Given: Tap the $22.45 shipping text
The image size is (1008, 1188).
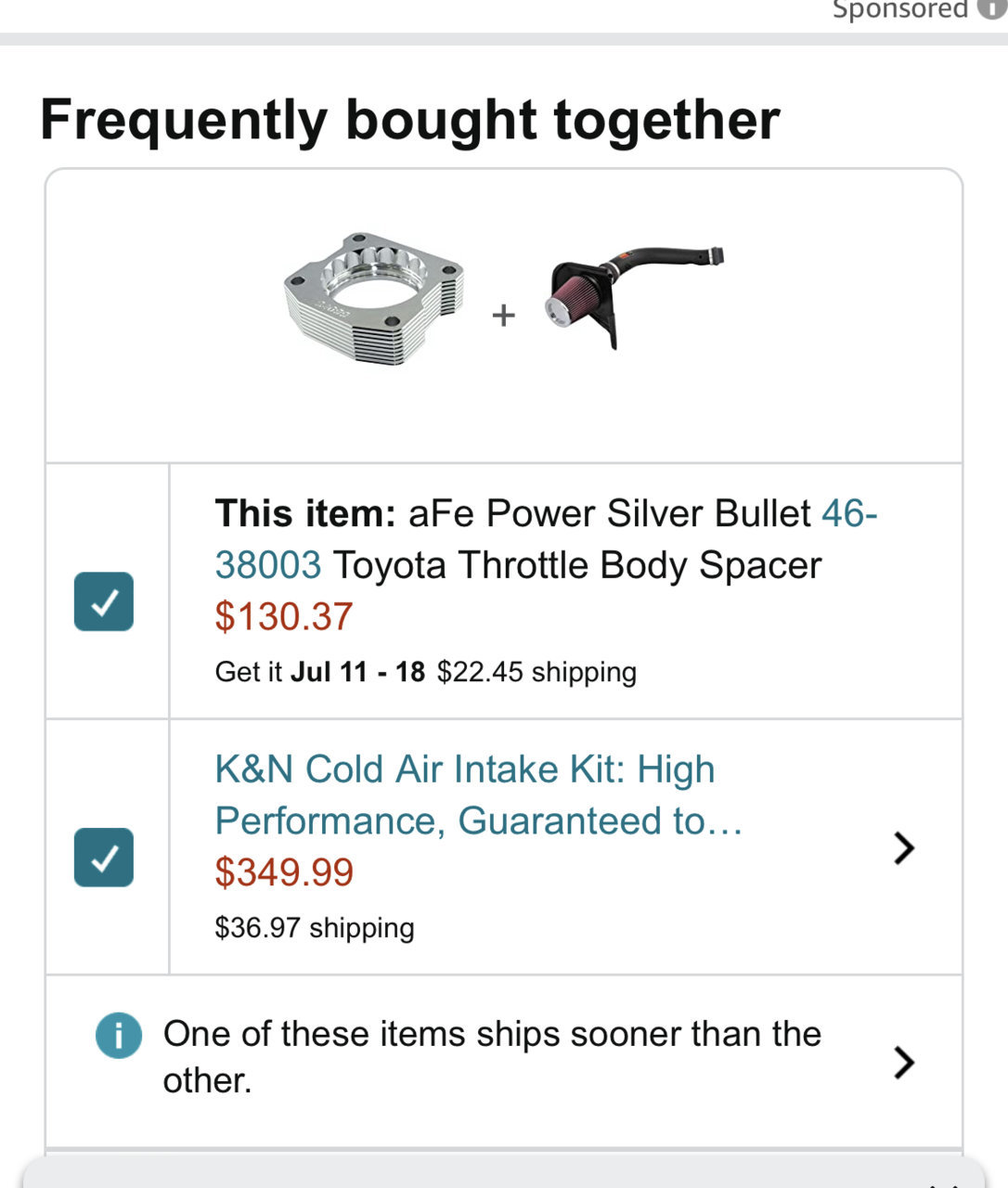Looking at the screenshot, I should click(x=536, y=672).
